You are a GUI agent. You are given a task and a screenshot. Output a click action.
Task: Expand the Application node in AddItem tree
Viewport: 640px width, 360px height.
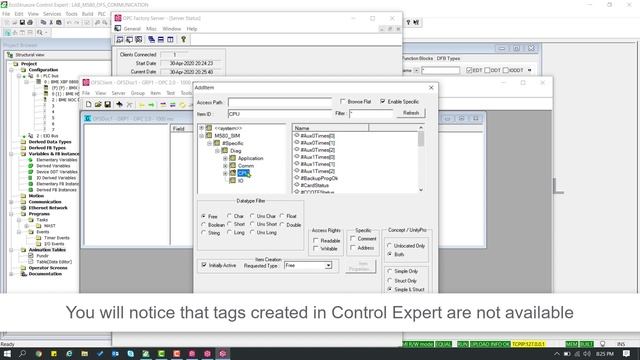225,158
